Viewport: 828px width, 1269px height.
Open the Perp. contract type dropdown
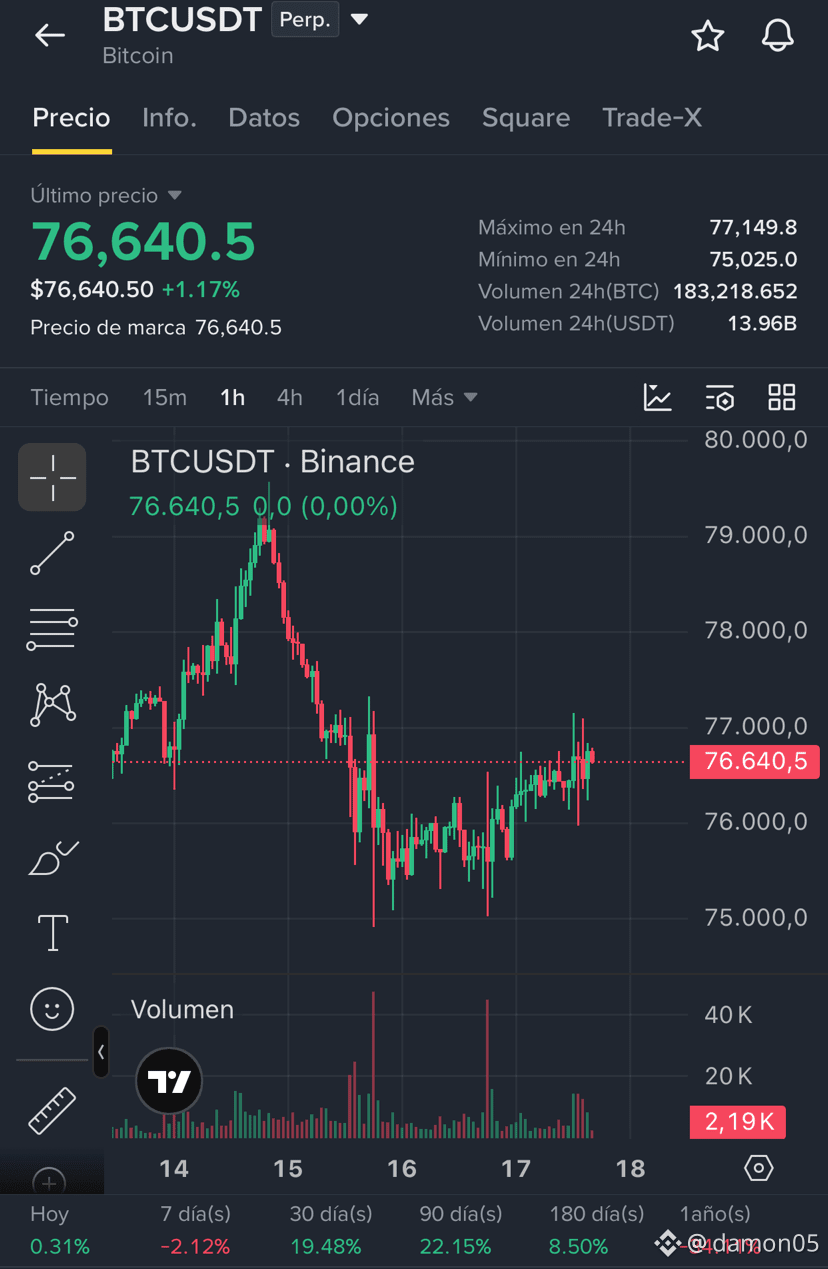[321, 20]
